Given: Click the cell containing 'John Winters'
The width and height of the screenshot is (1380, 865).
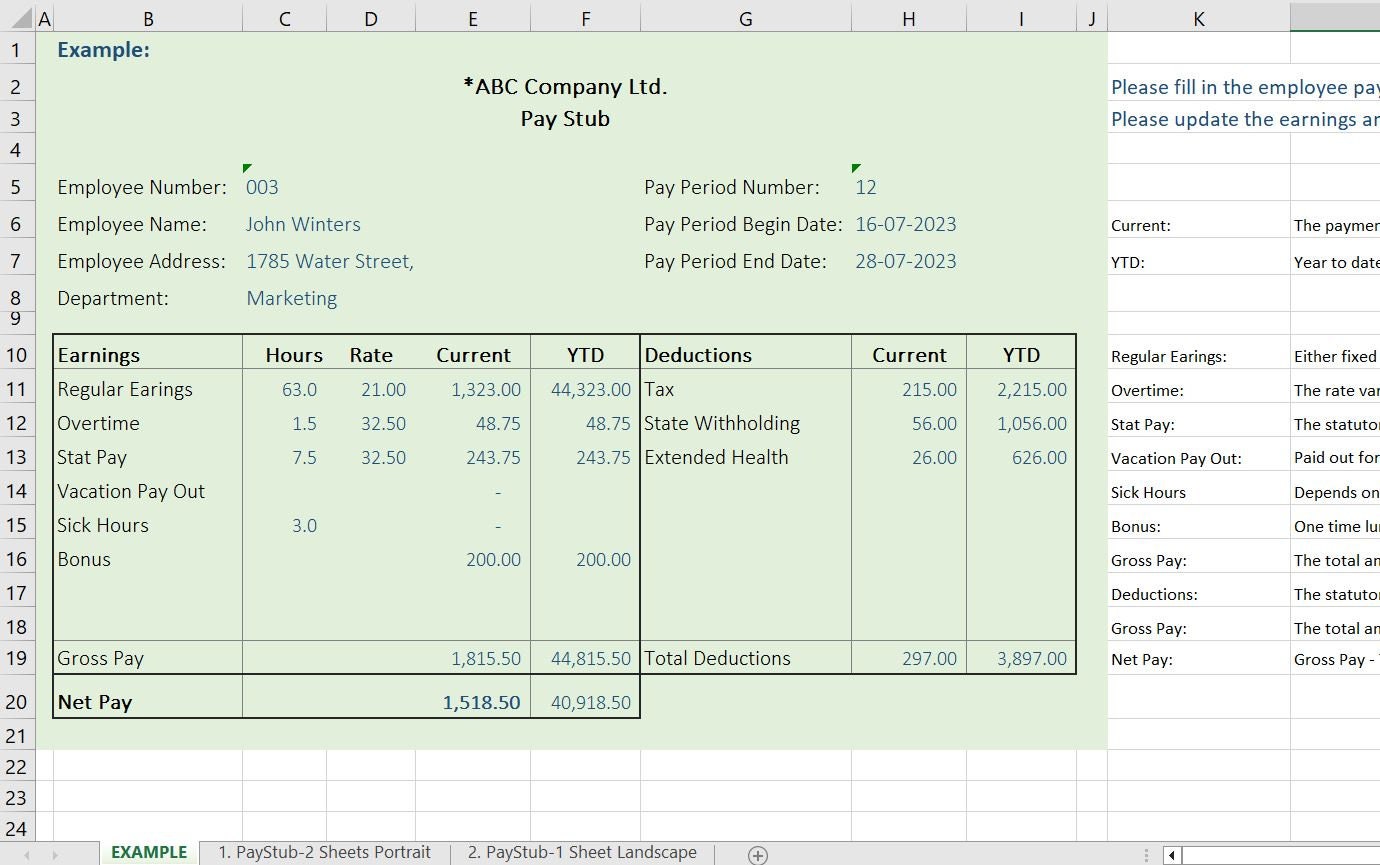Looking at the screenshot, I should (x=303, y=224).
